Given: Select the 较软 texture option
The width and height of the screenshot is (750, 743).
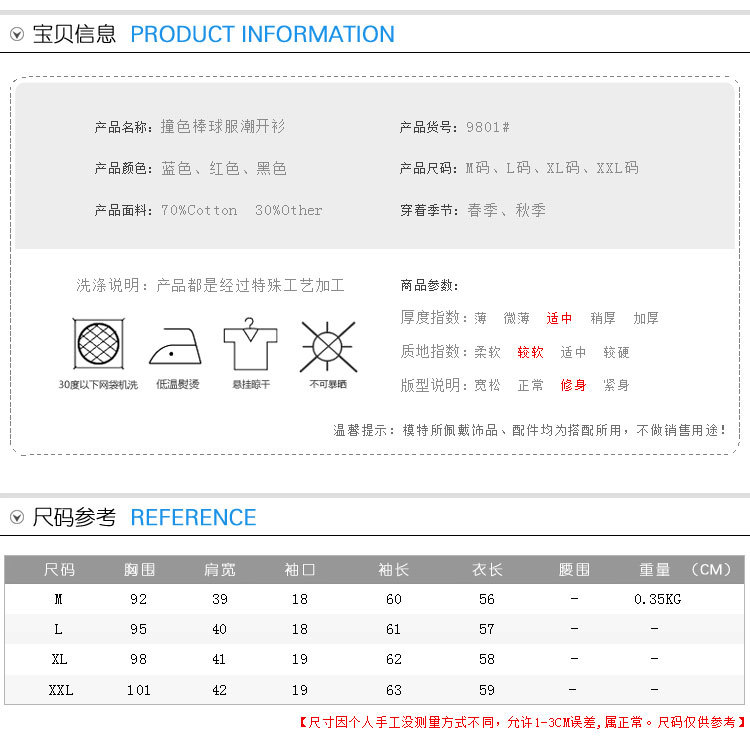Looking at the screenshot, I should (530, 352).
